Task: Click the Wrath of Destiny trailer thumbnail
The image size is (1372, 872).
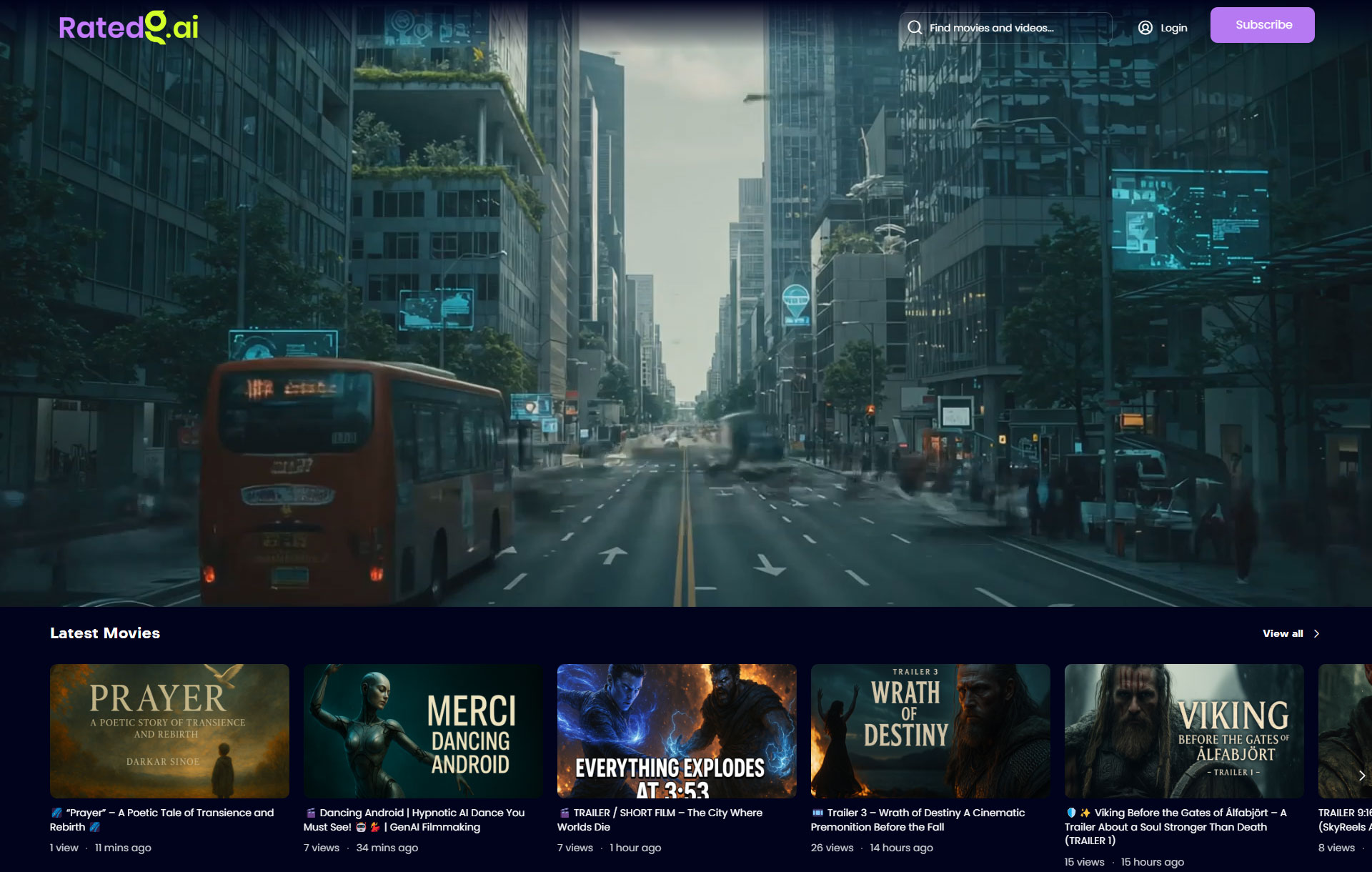Action: click(x=930, y=730)
